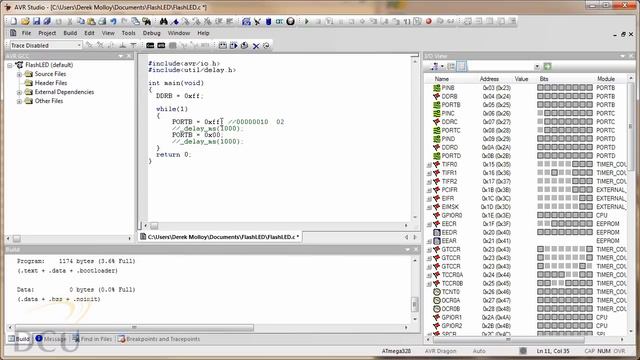This screenshot has width=640, height=360.
Task: Click the second black chip icon in trace toolbar
Action: click(x=161, y=45)
